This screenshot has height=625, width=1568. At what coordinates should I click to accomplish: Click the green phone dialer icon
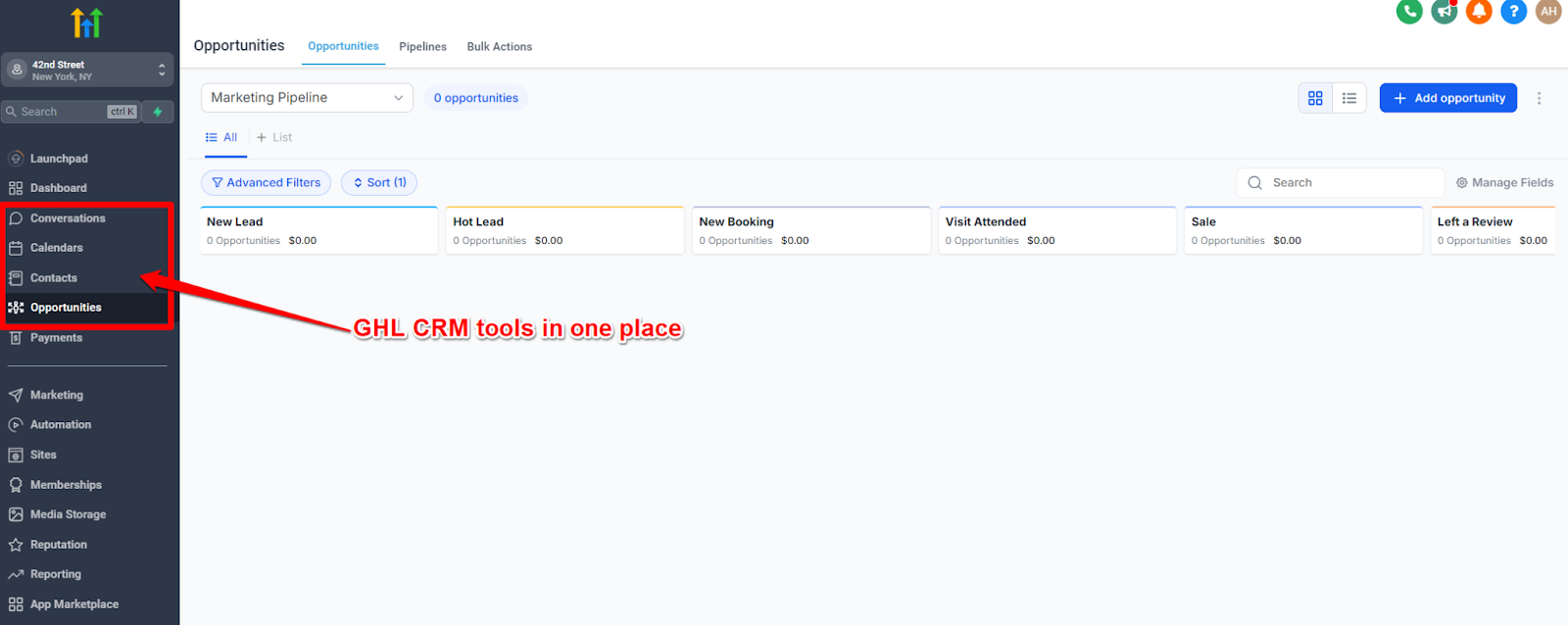pos(1409,12)
